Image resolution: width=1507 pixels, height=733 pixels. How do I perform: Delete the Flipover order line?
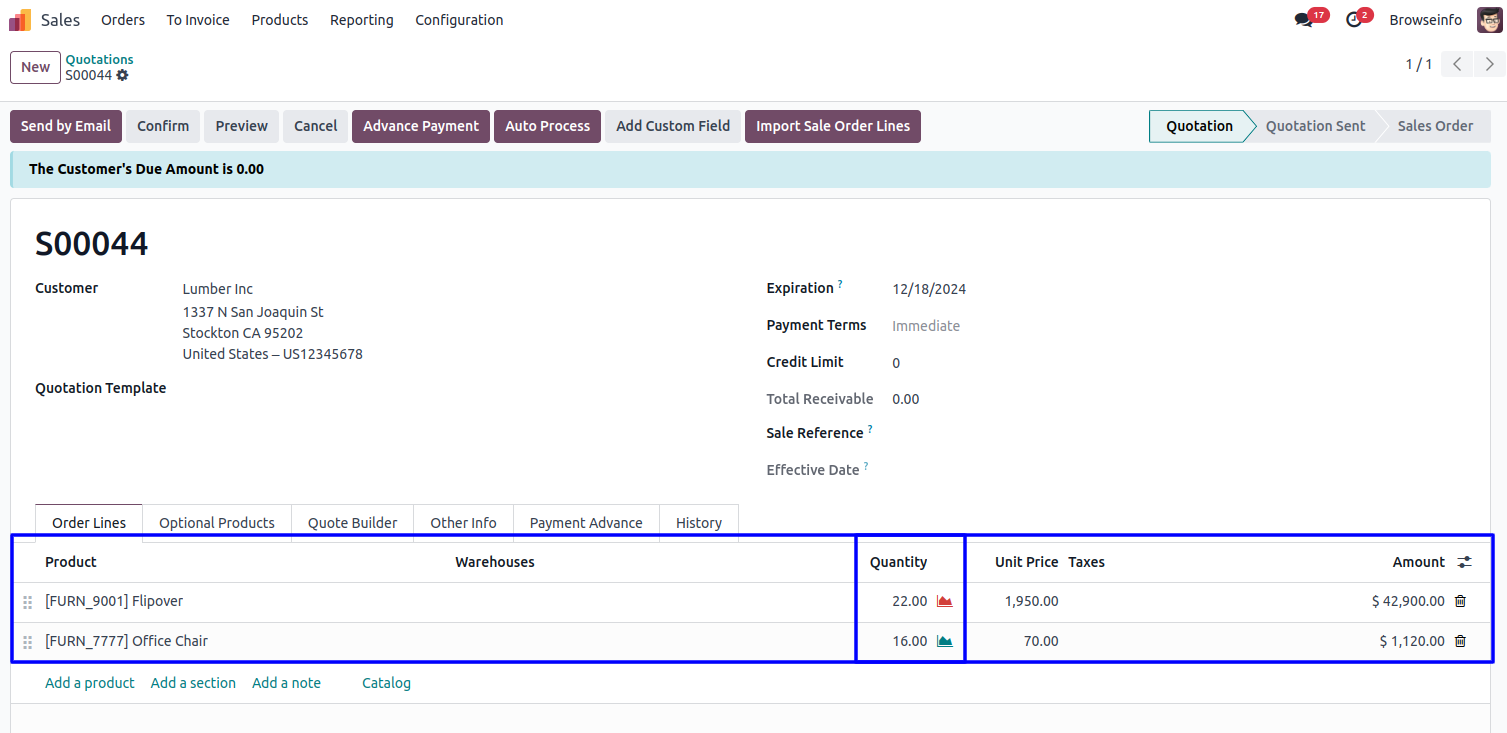click(1460, 601)
